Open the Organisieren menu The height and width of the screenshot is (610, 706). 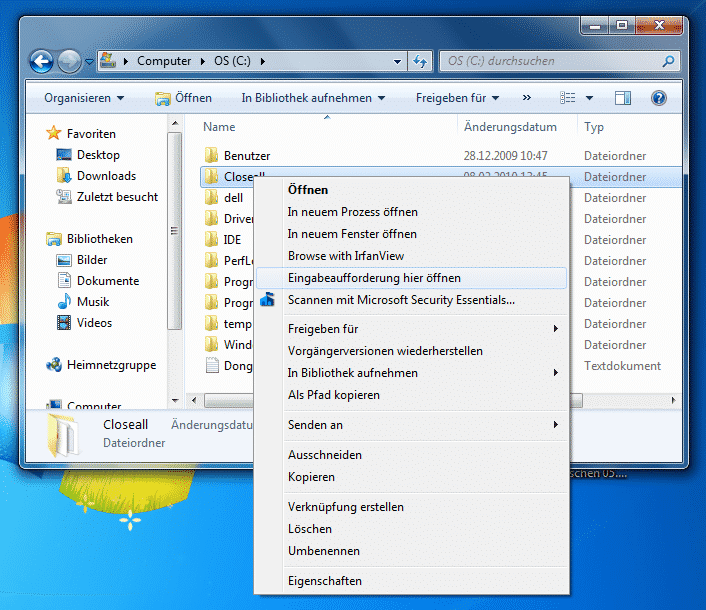tap(84, 98)
